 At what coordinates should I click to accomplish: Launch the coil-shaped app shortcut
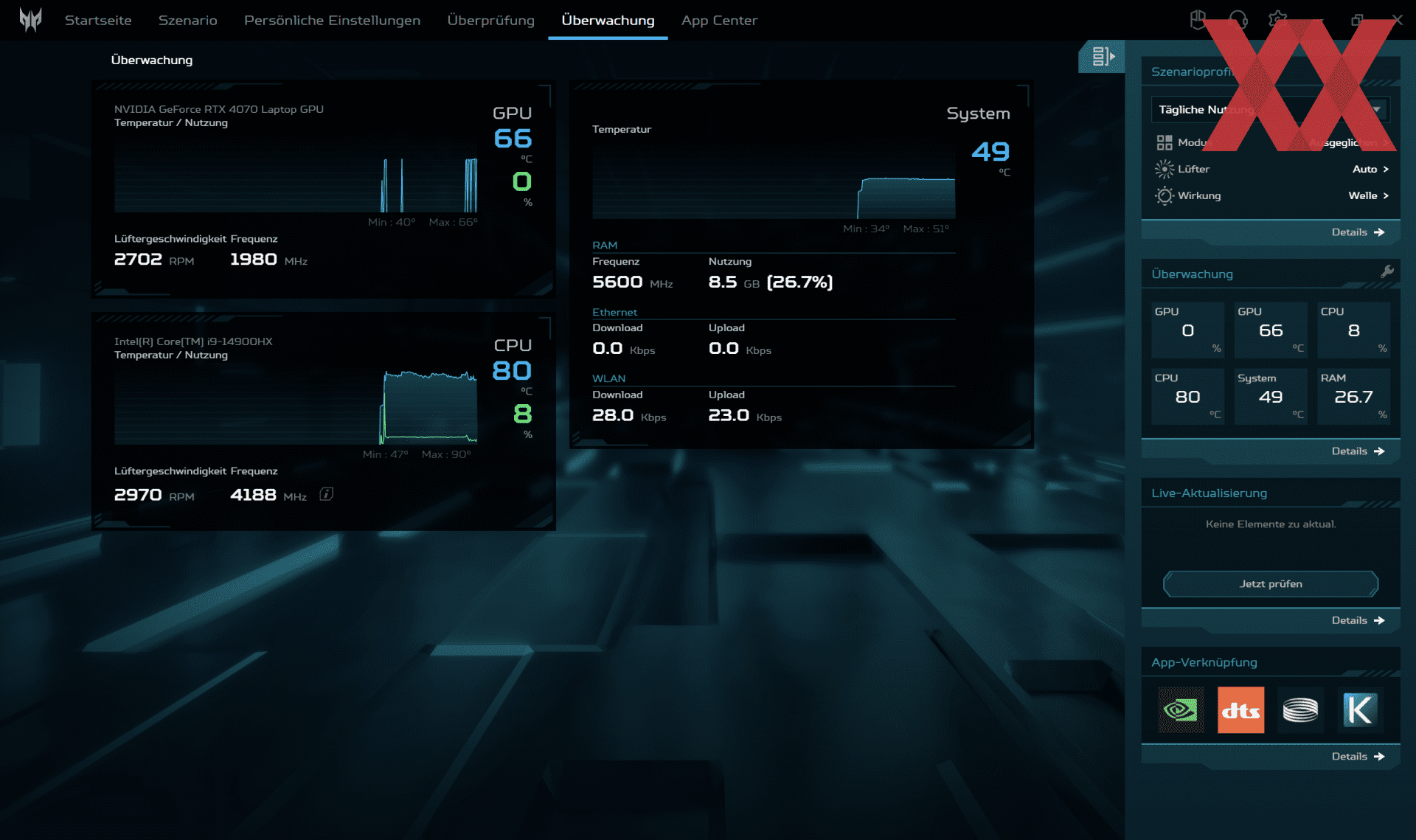click(x=1300, y=709)
